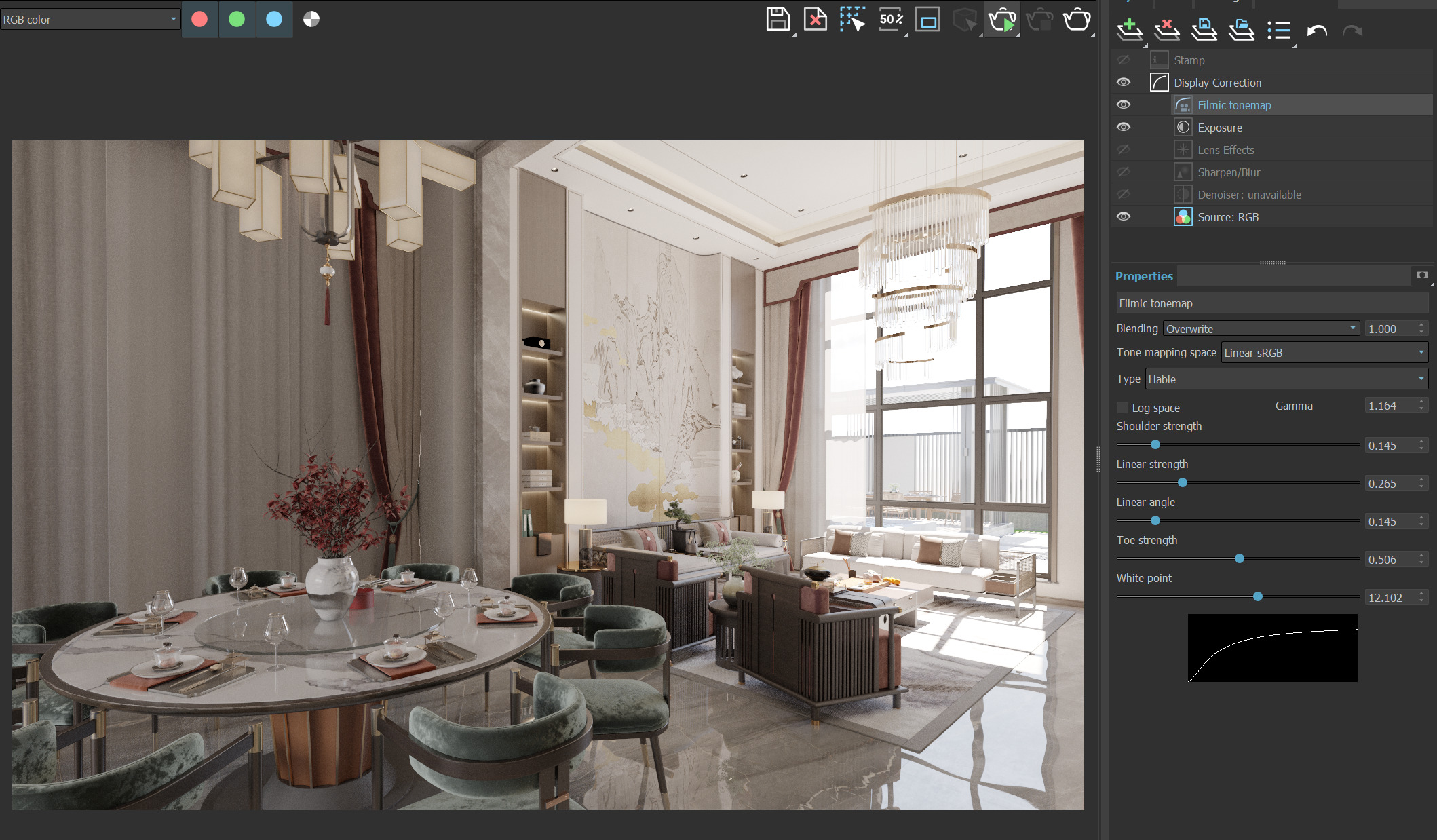Toggle the red channel button
Screen dimensions: 1437x840
point(199,19)
